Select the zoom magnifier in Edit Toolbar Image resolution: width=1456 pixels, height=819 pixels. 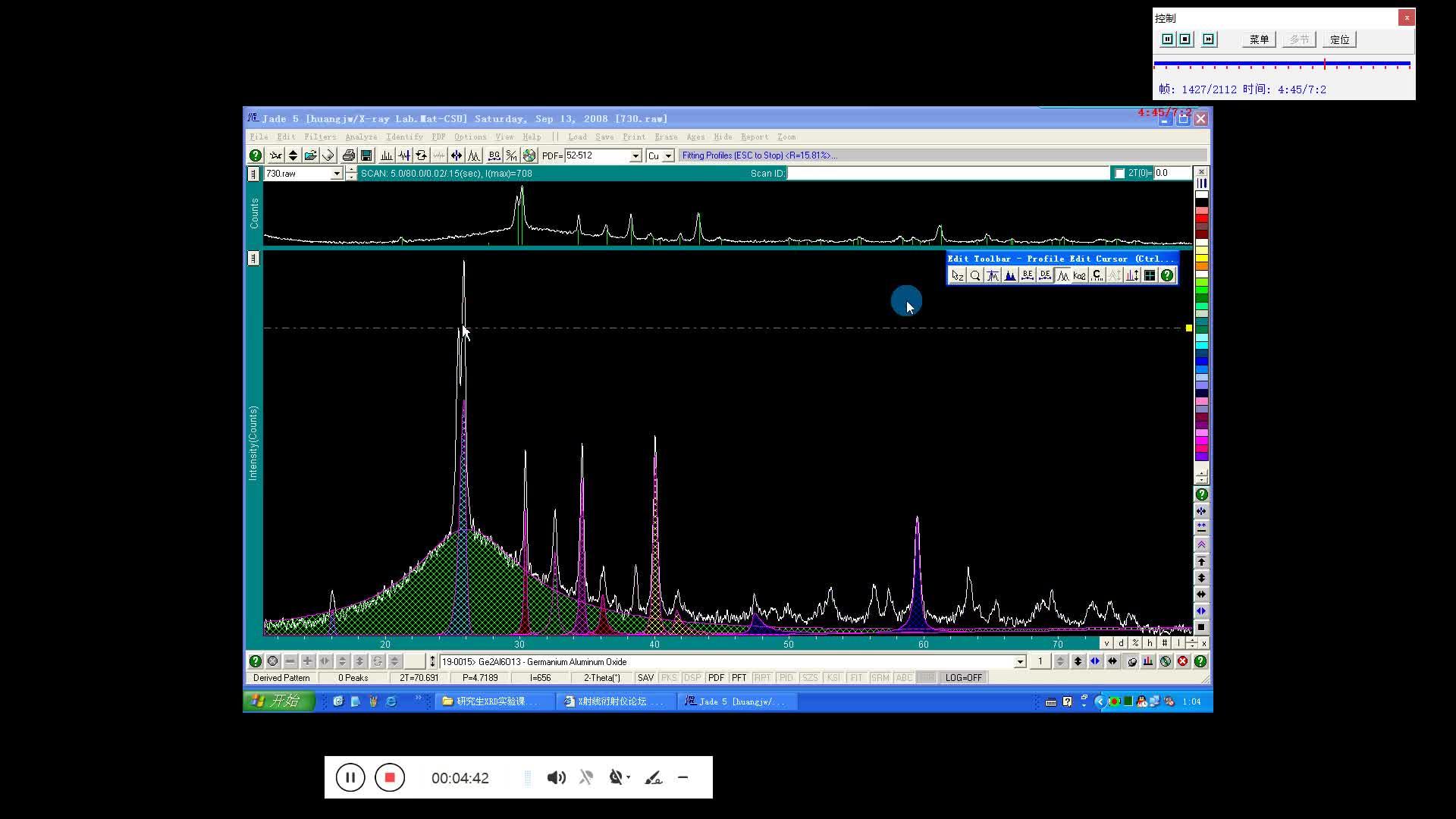point(975,276)
